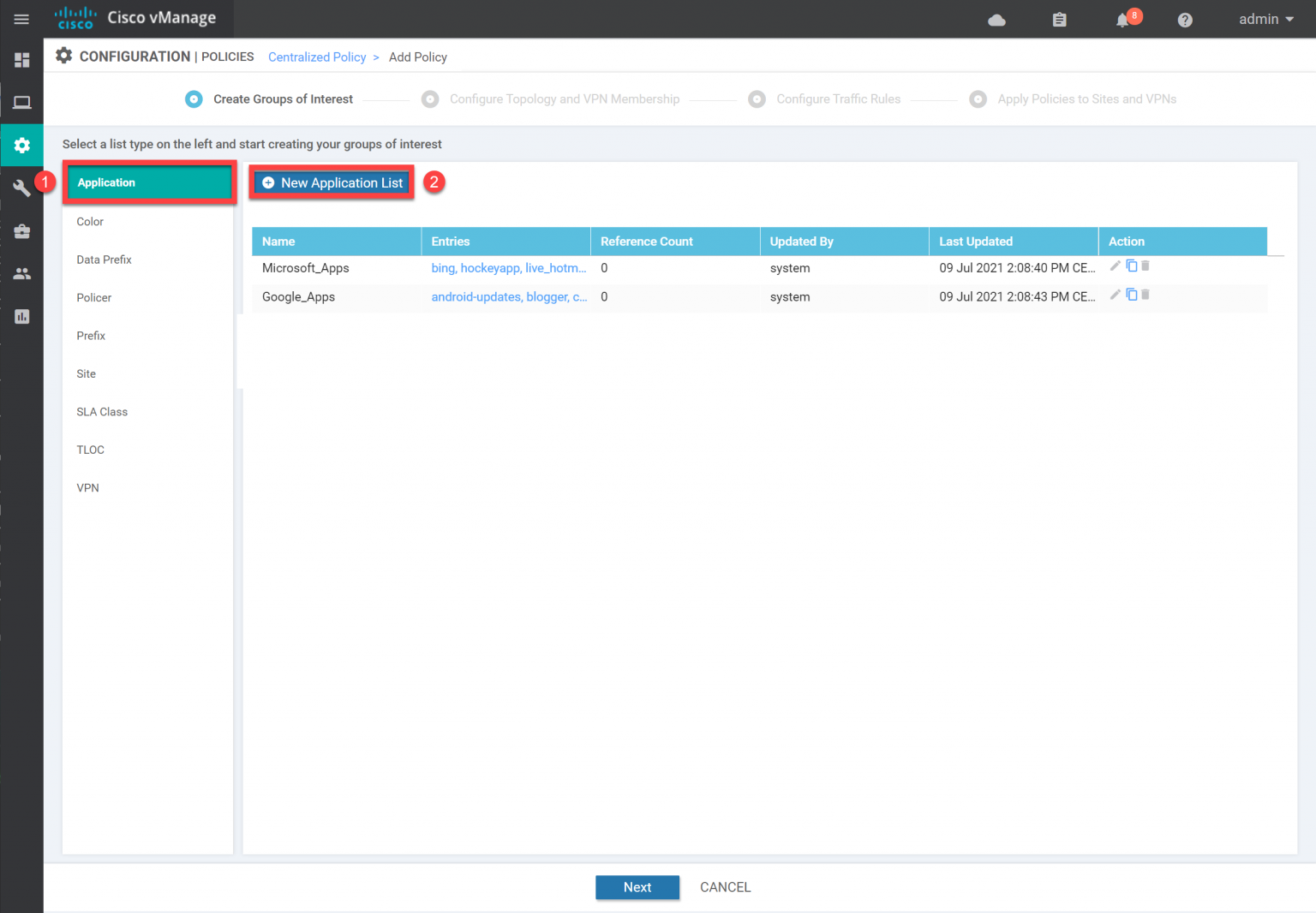Screen dimensions: 1316x913
Task: Open the Dashboard icon in the sidebar
Action: pyautogui.click(x=21, y=60)
